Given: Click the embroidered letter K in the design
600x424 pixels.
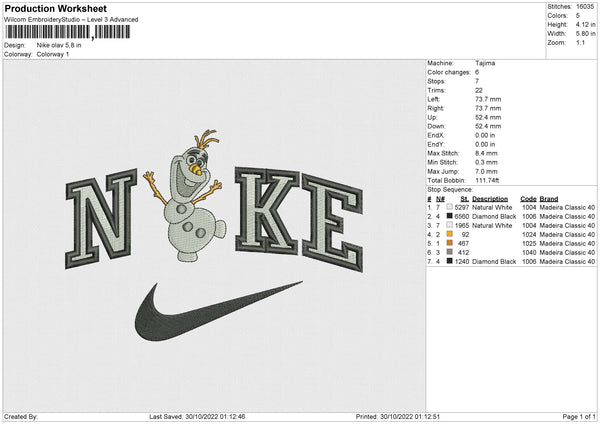Looking at the screenshot, I should [x=267, y=210].
